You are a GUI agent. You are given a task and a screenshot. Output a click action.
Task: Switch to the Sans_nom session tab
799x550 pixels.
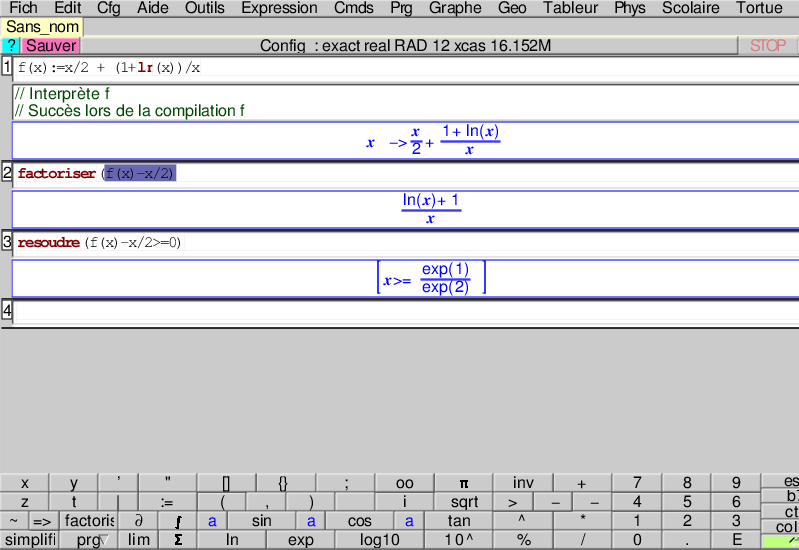(43, 27)
